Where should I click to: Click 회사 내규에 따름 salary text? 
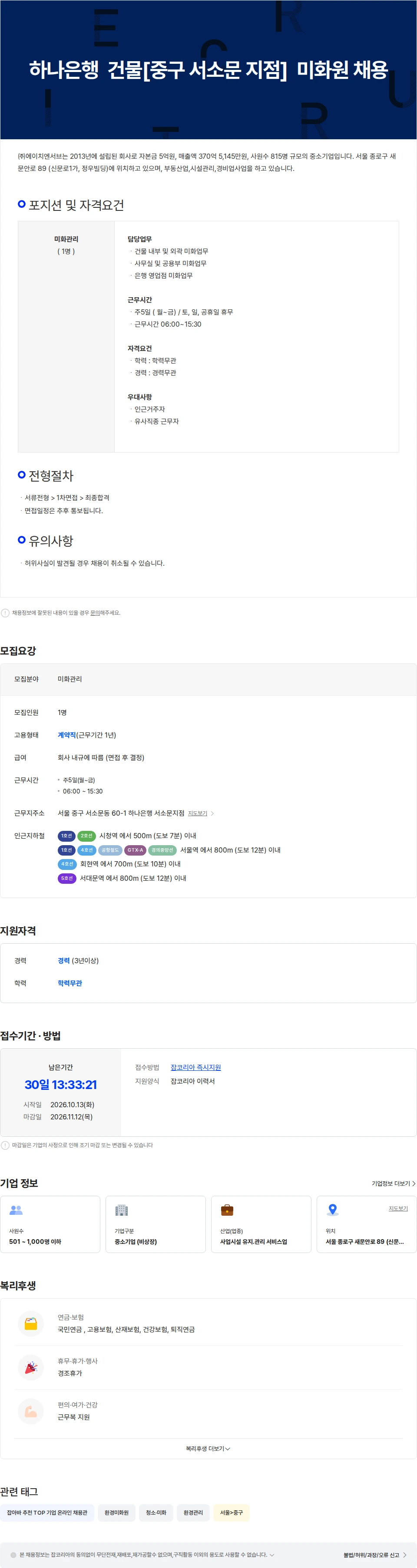(x=101, y=757)
